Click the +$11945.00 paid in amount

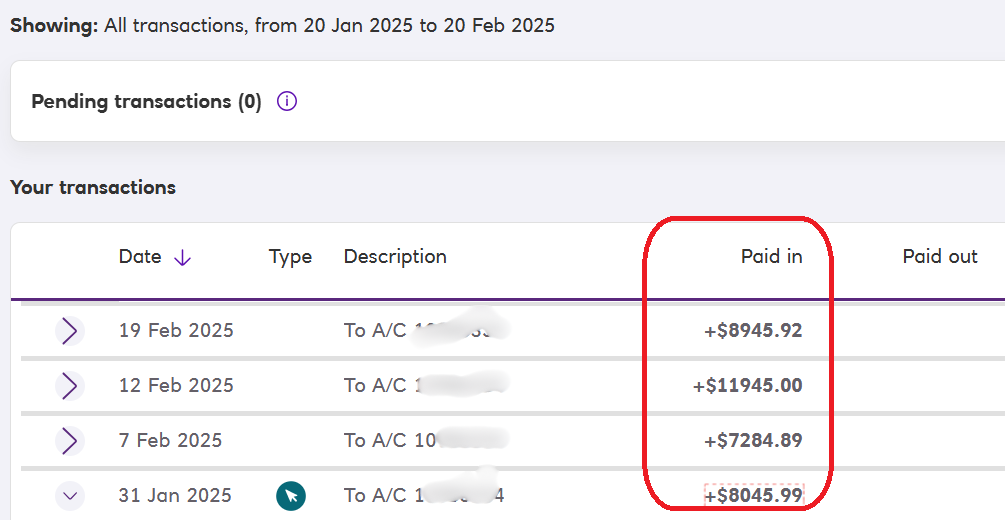point(747,386)
